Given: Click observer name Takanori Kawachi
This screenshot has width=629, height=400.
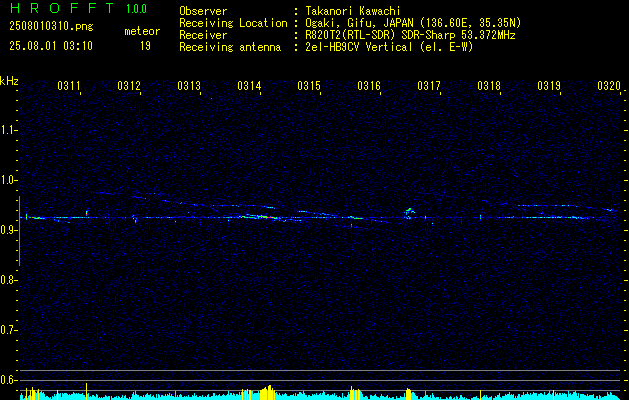Looking at the screenshot, I should 353,11.
